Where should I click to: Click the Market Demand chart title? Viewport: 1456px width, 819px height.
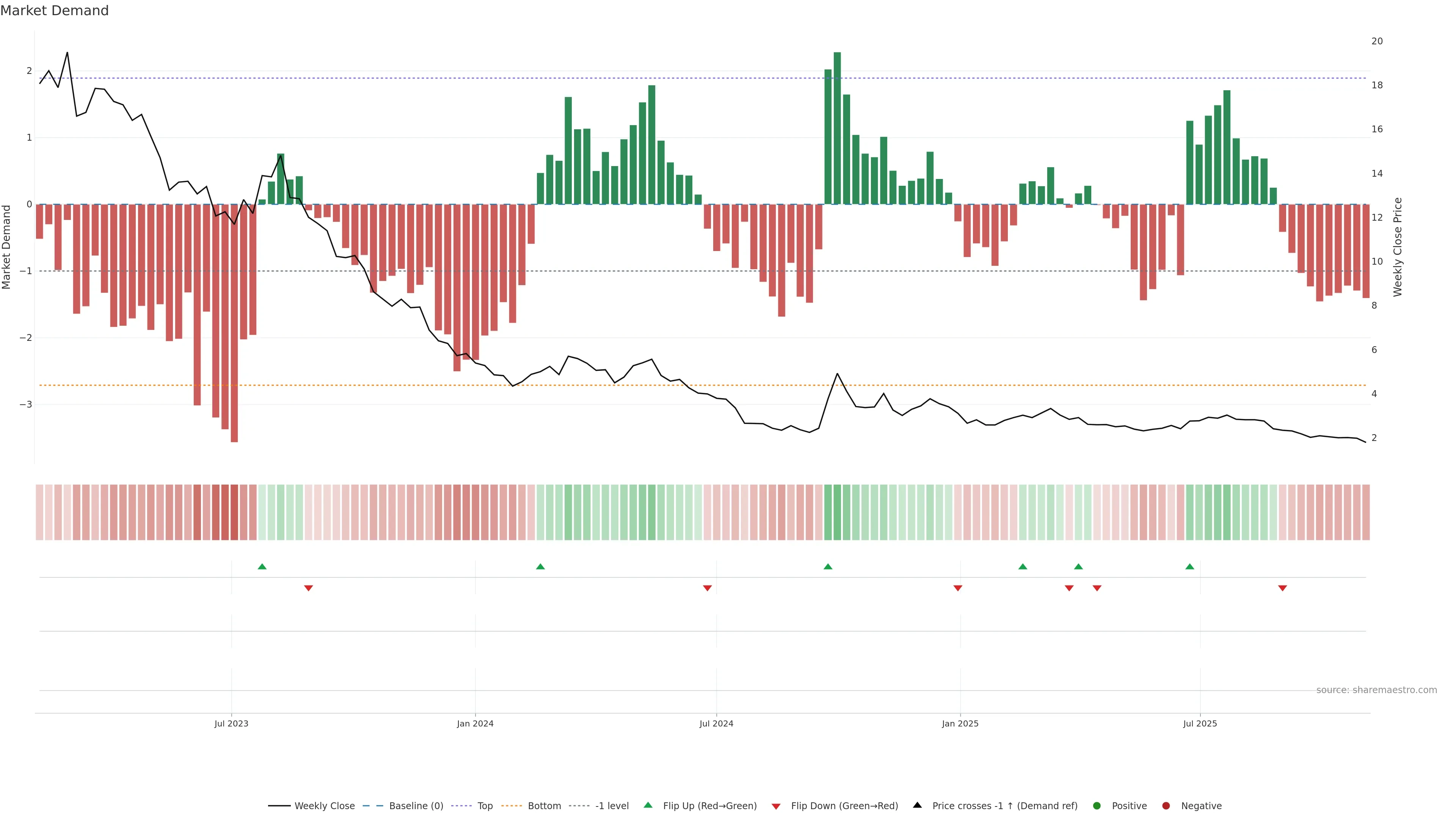tap(54, 11)
